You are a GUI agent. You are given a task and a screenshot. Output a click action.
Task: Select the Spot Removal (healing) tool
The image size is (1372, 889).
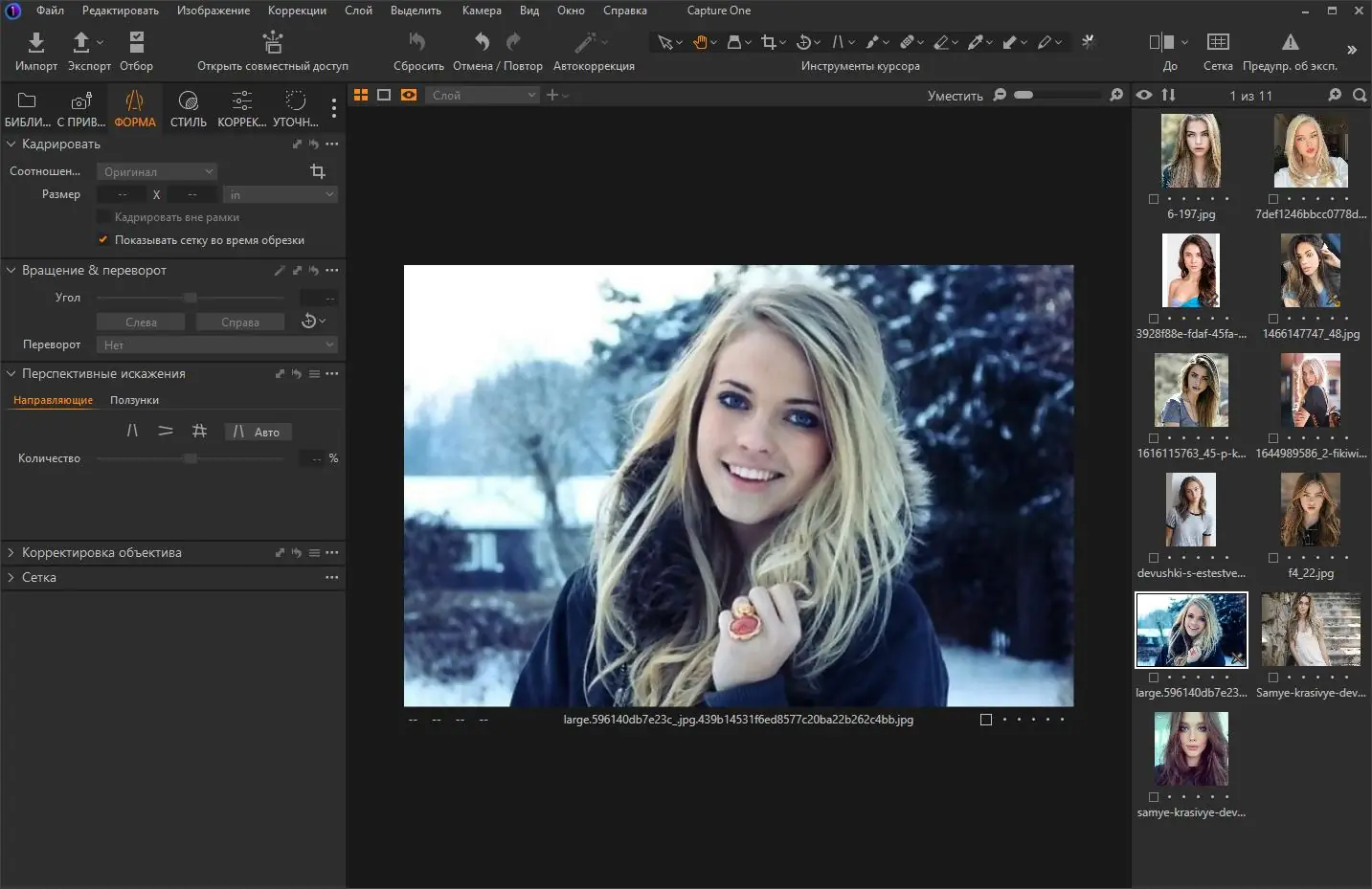point(908,42)
